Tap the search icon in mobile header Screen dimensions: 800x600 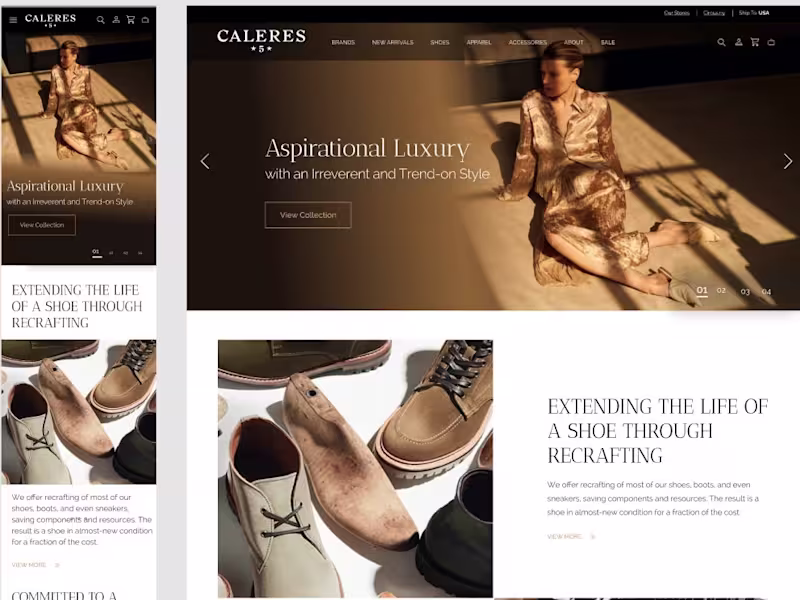(x=101, y=20)
